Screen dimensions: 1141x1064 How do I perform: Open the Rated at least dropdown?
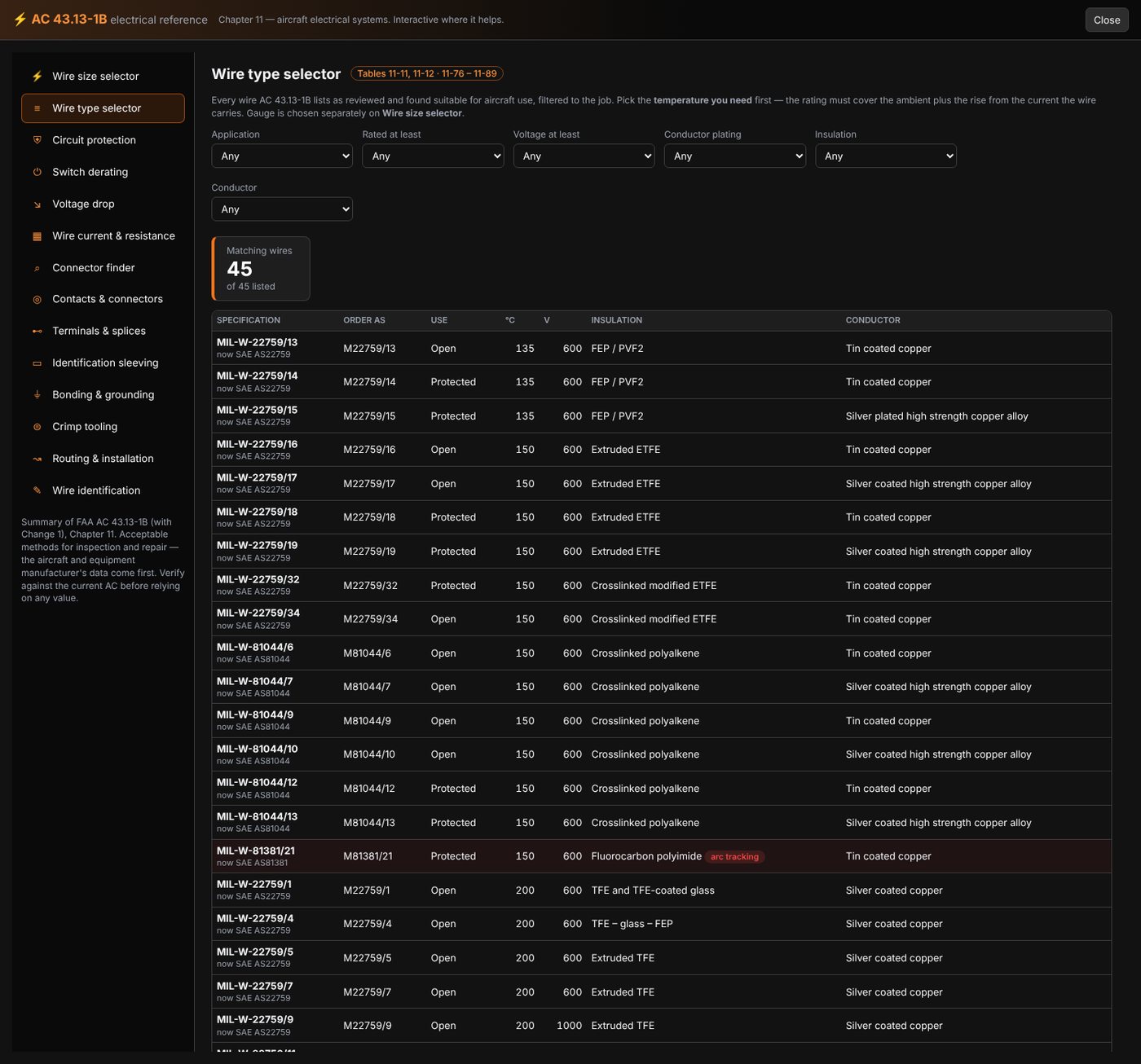point(433,156)
